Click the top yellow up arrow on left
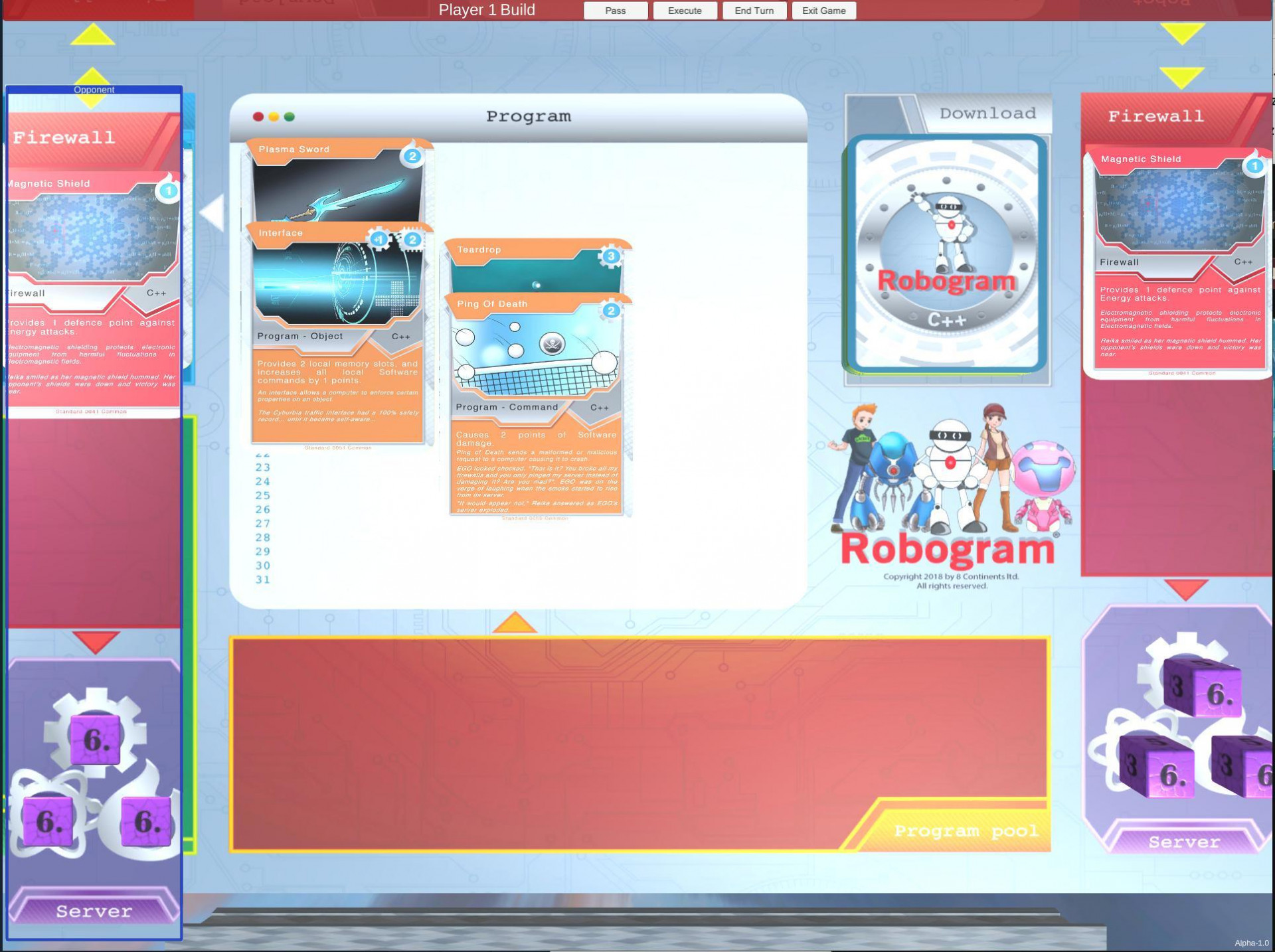The image size is (1275, 952). [x=92, y=35]
